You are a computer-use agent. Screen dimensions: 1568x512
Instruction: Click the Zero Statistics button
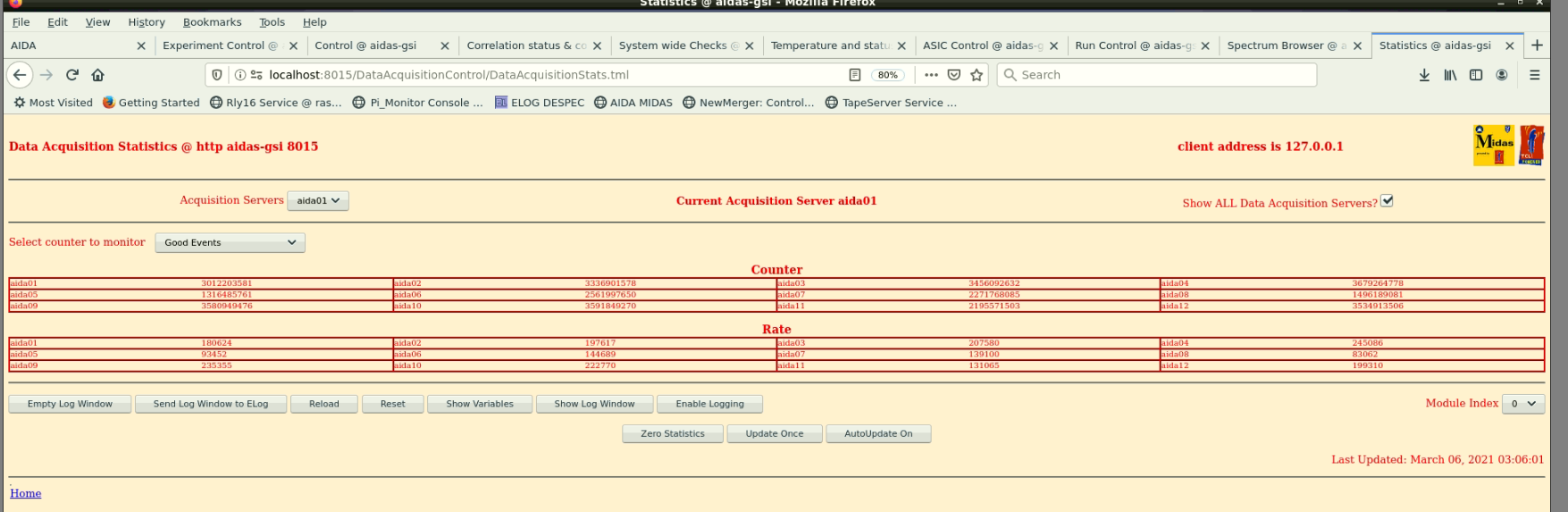coord(673,433)
